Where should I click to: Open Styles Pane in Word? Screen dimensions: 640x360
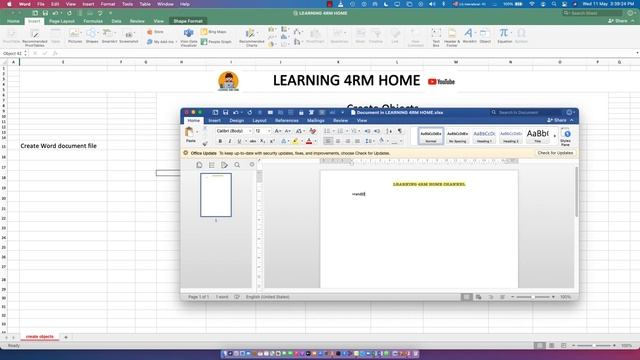(x=565, y=136)
